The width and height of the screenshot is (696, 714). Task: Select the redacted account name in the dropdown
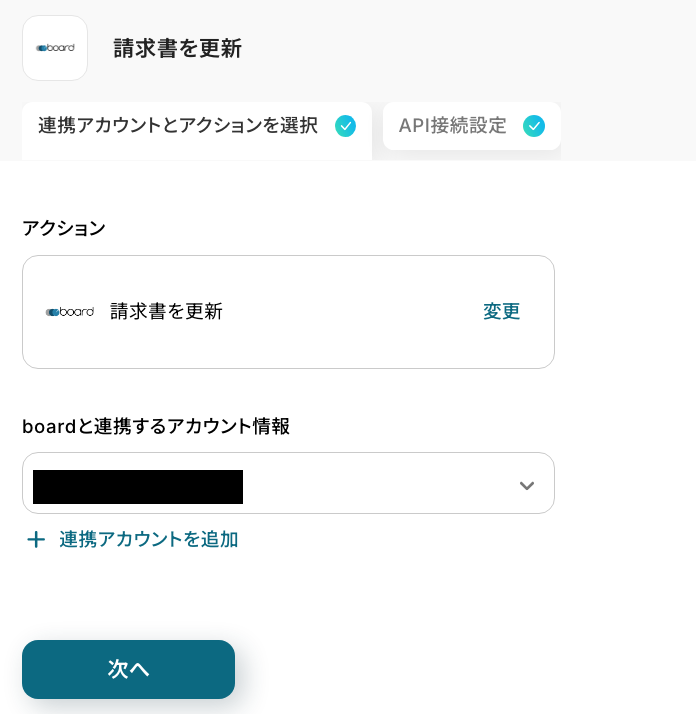[x=138, y=486]
